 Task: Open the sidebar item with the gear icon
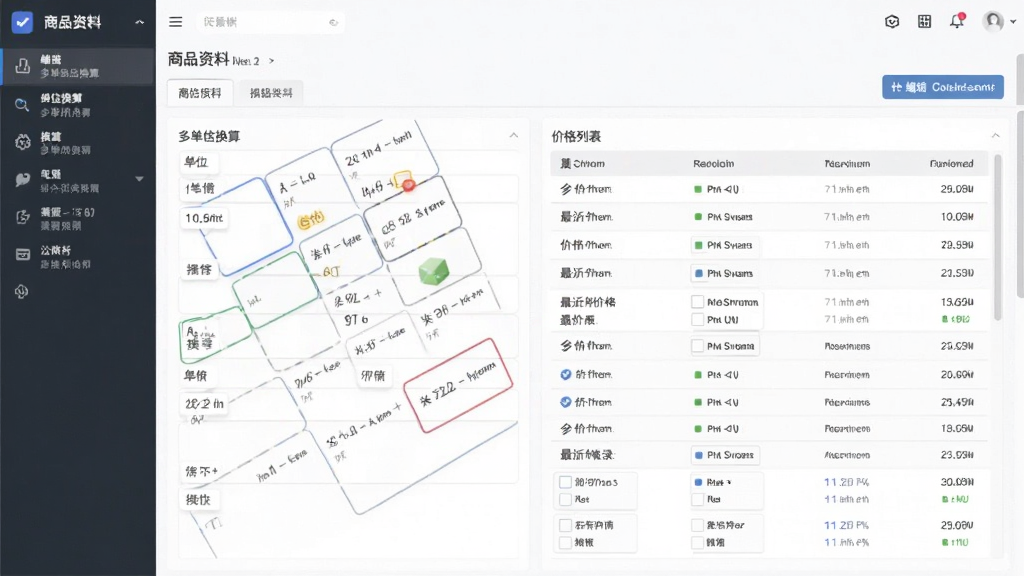78,142
